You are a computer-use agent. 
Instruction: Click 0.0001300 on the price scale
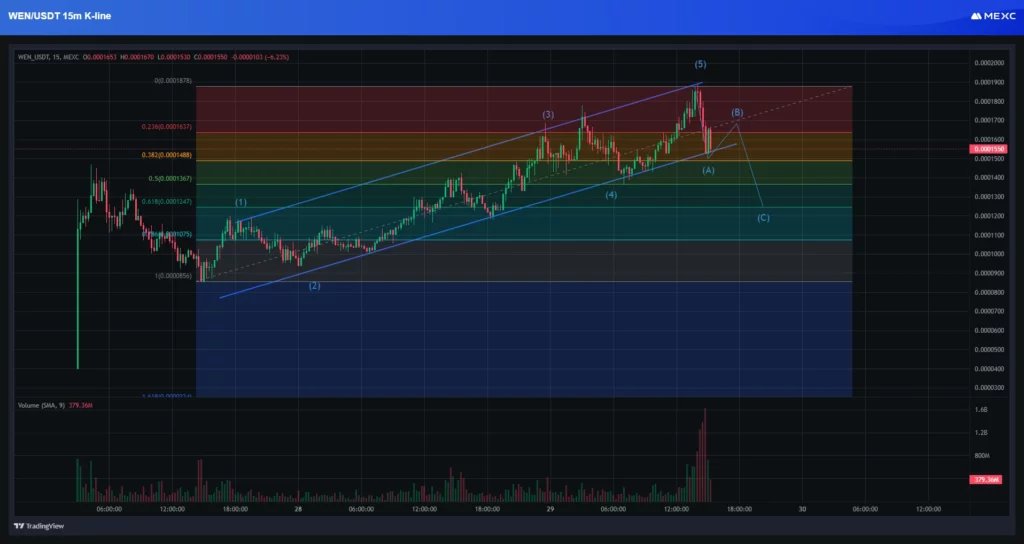(989, 197)
